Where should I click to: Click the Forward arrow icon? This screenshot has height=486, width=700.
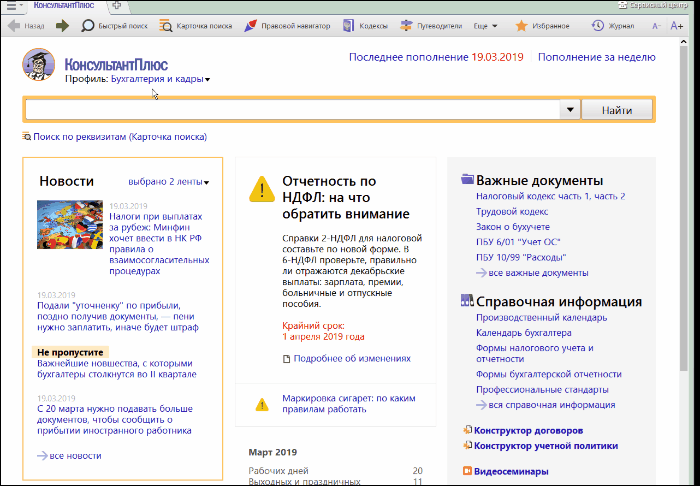point(62,26)
